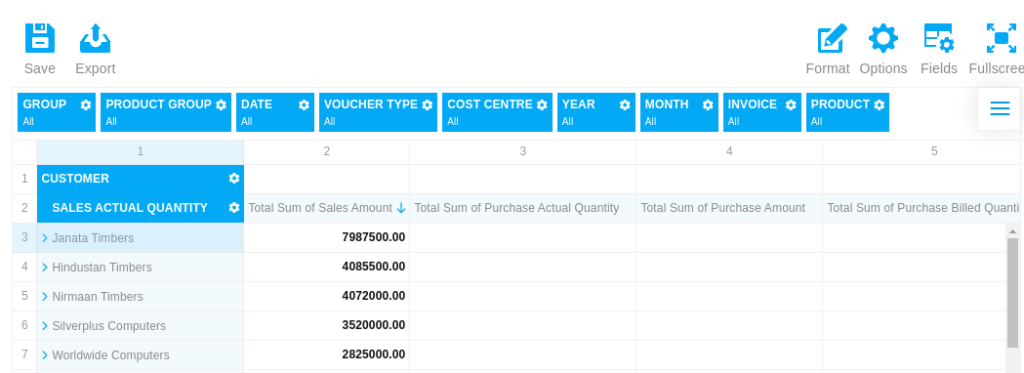Open the Options gear tool

coord(883,38)
